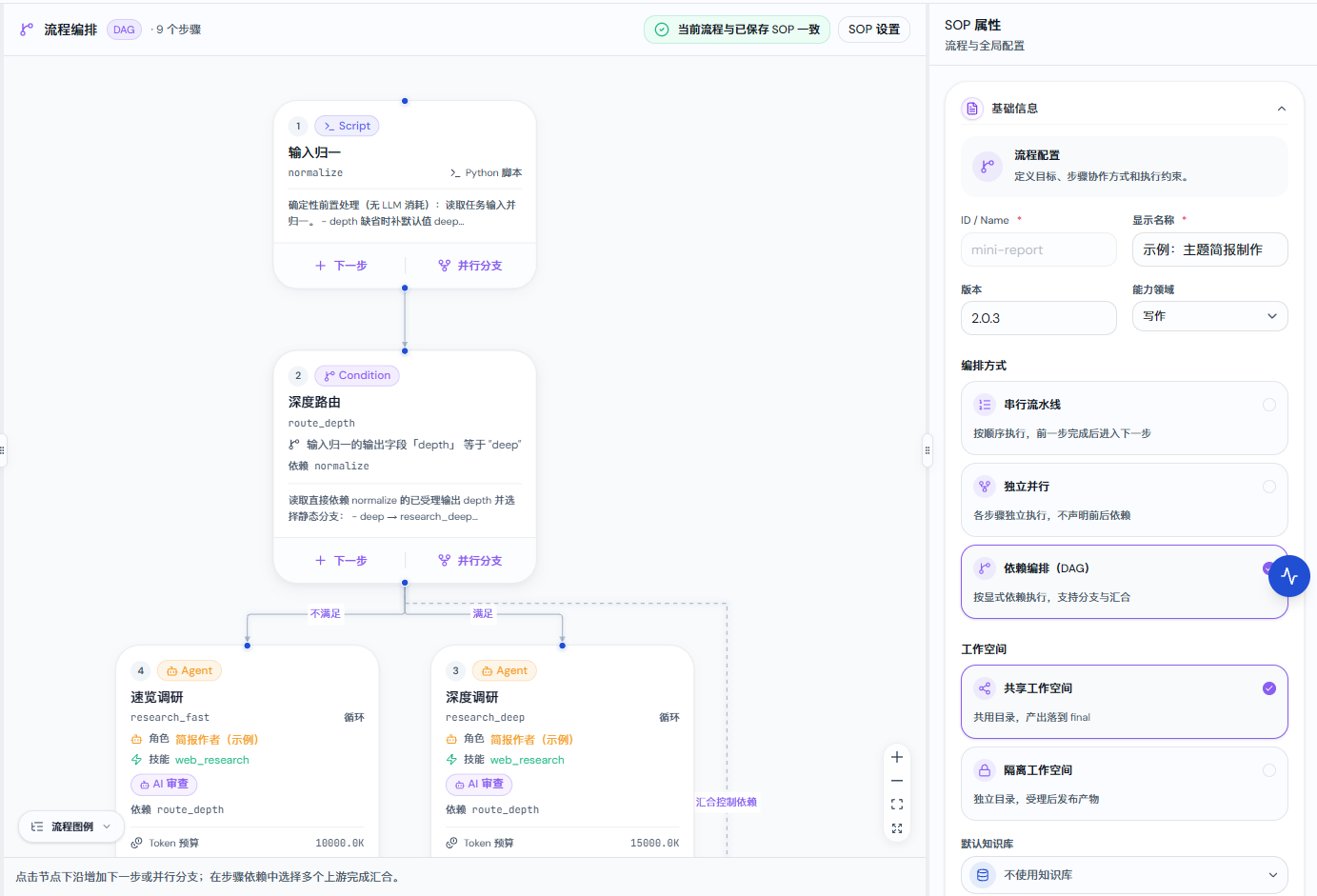The height and width of the screenshot is (896, 1317).
Task: Add 并行分支 from the 深度路由 node
Action: tap(470, 561)
